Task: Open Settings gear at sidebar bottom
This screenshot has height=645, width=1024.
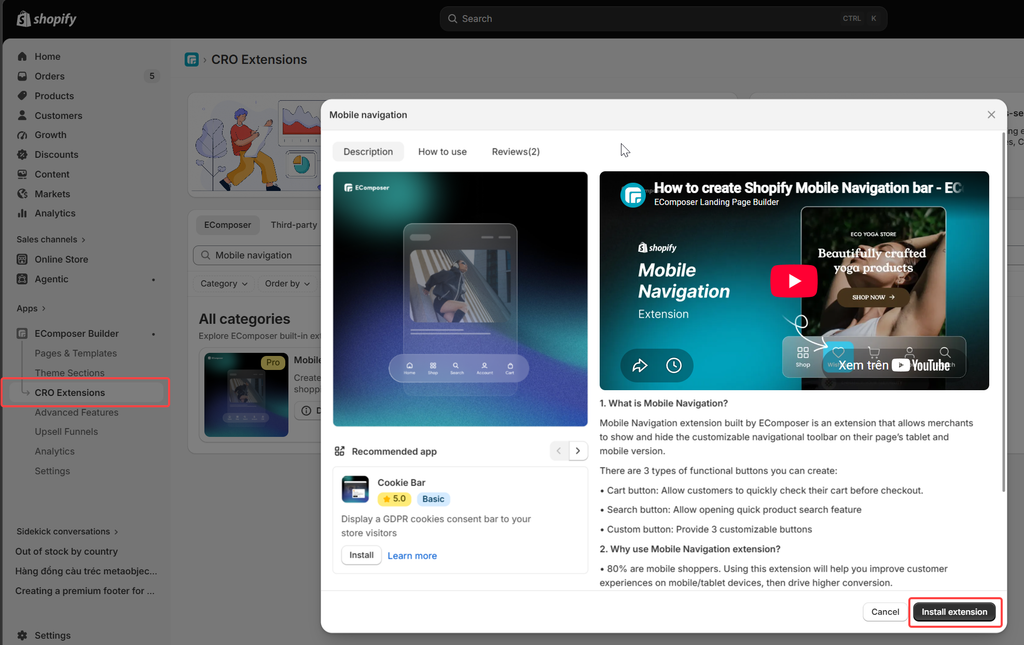Action: (22, 635)
